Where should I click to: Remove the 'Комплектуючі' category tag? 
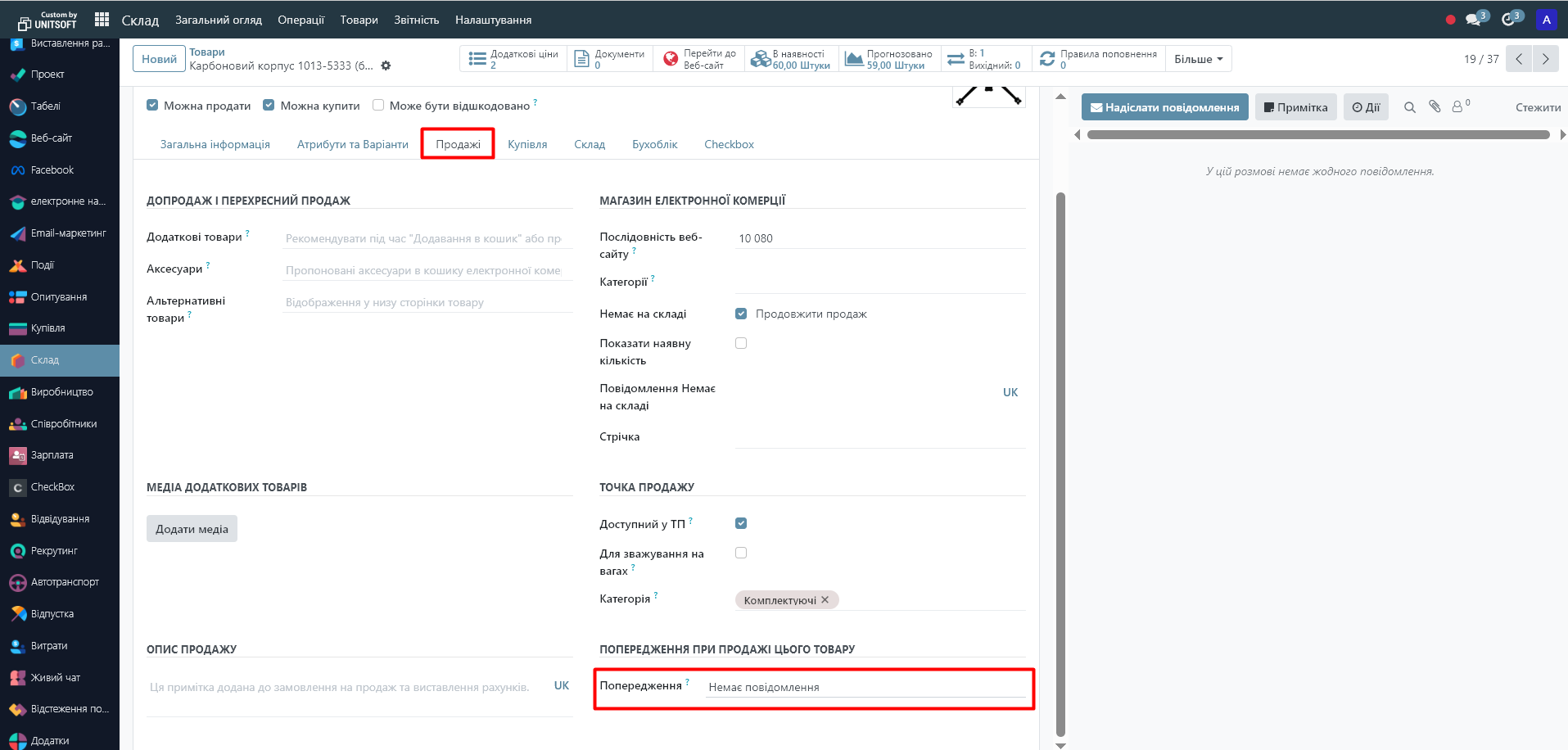825,600
